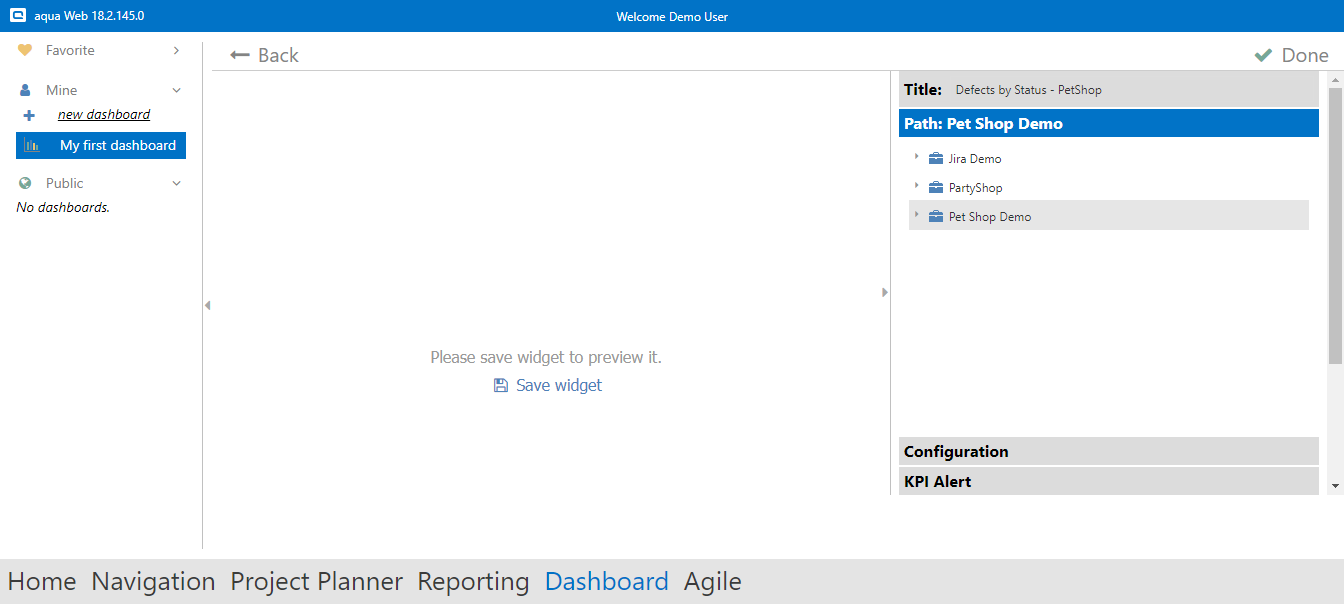This screenshot has height=604, width=1344.
Task: Open the Reporting tab in bottom navigation
Action: pyautogui.click(x=473, y=581)
